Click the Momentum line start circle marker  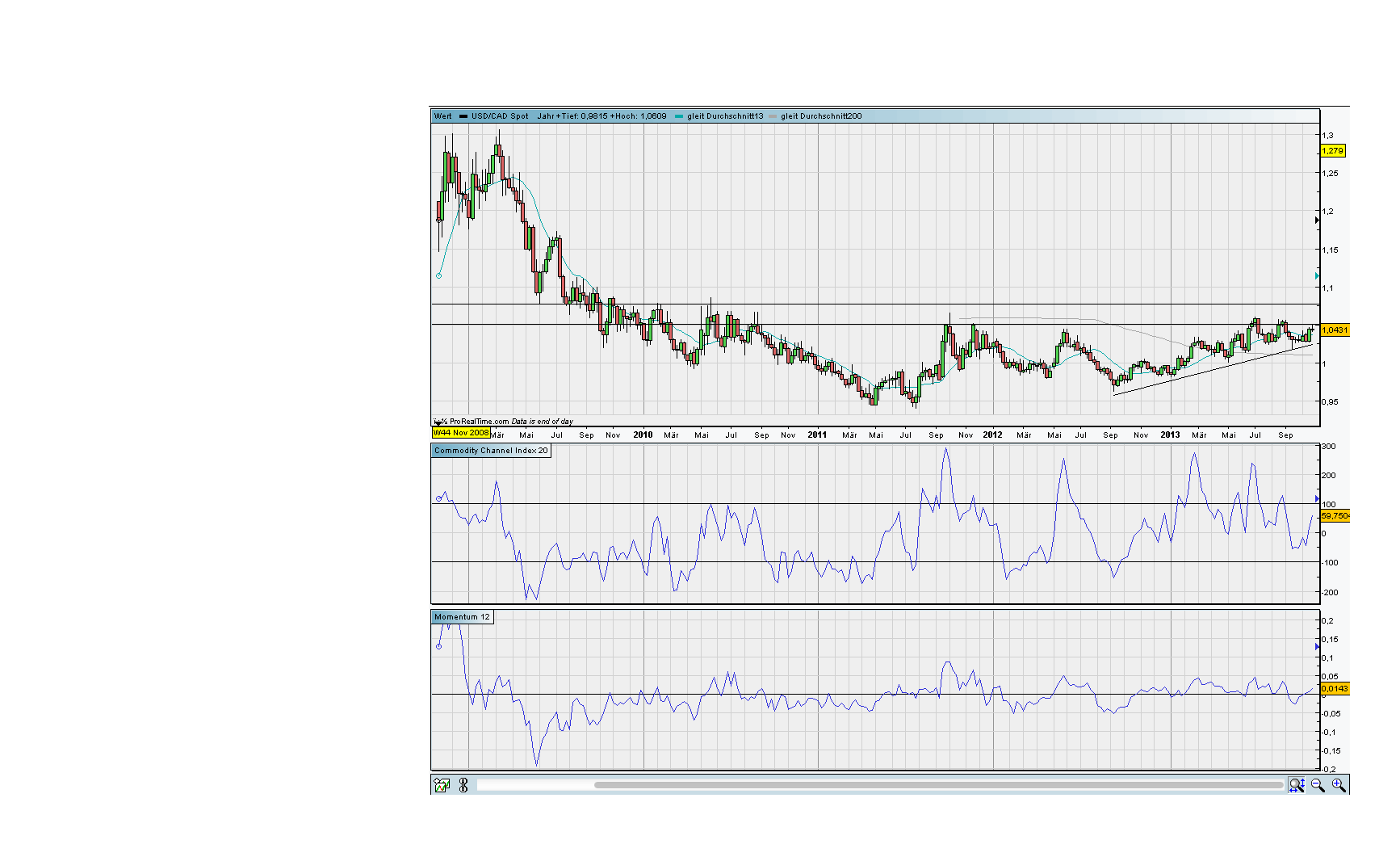(439, 646)
